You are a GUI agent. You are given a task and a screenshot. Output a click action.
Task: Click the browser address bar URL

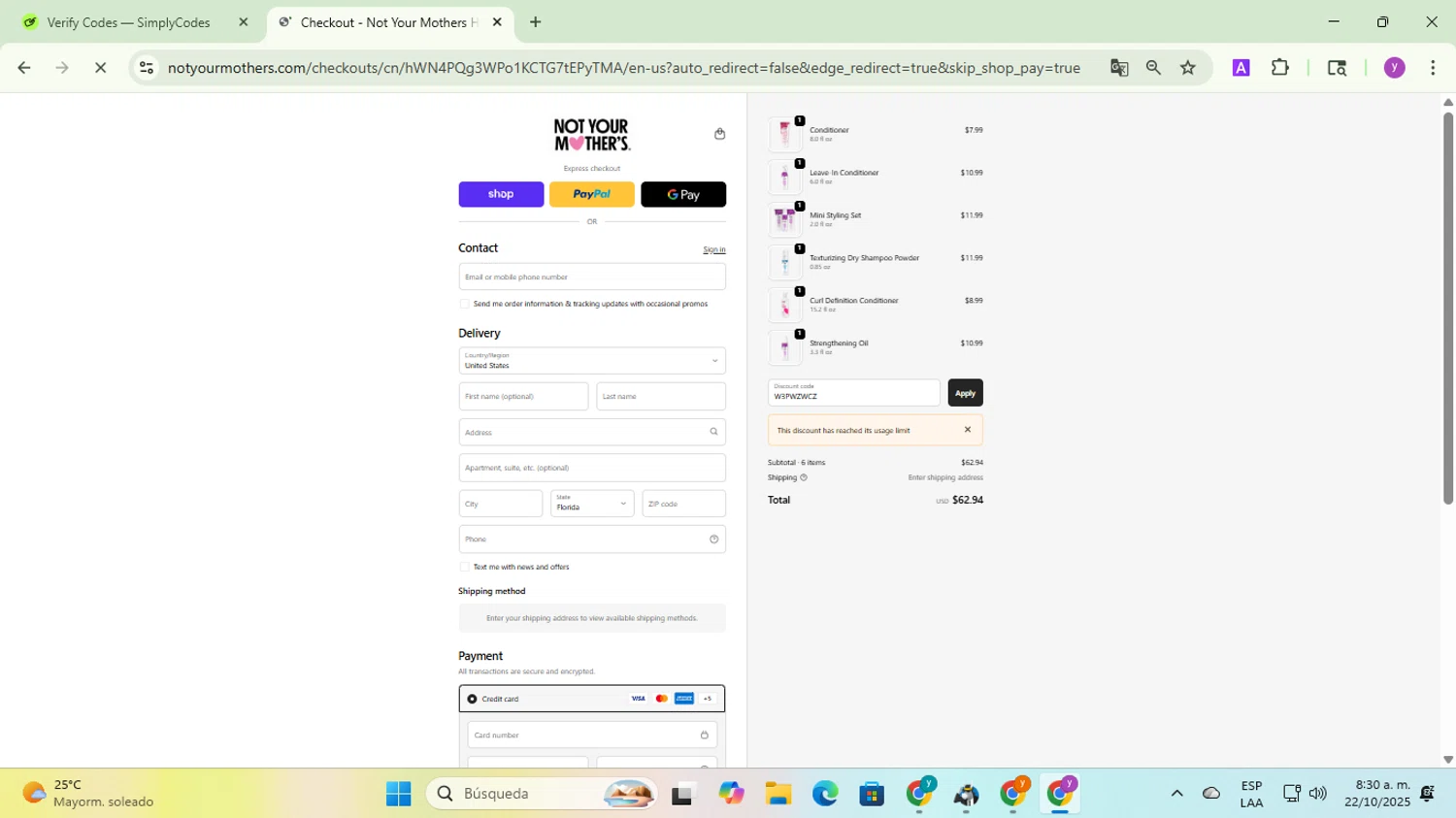click(x=623, y=68)
